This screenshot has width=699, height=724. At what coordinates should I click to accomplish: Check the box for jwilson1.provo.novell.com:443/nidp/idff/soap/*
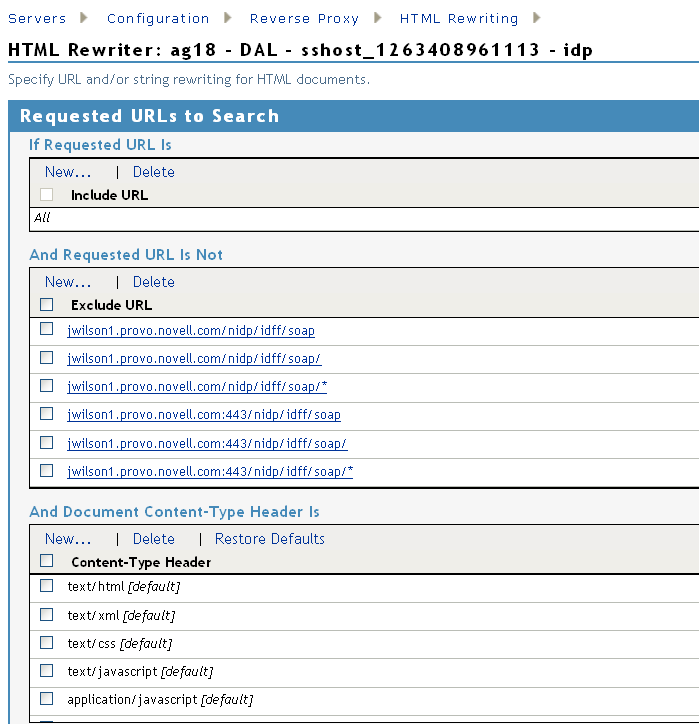pyautogui.click(x=46, y=471)
